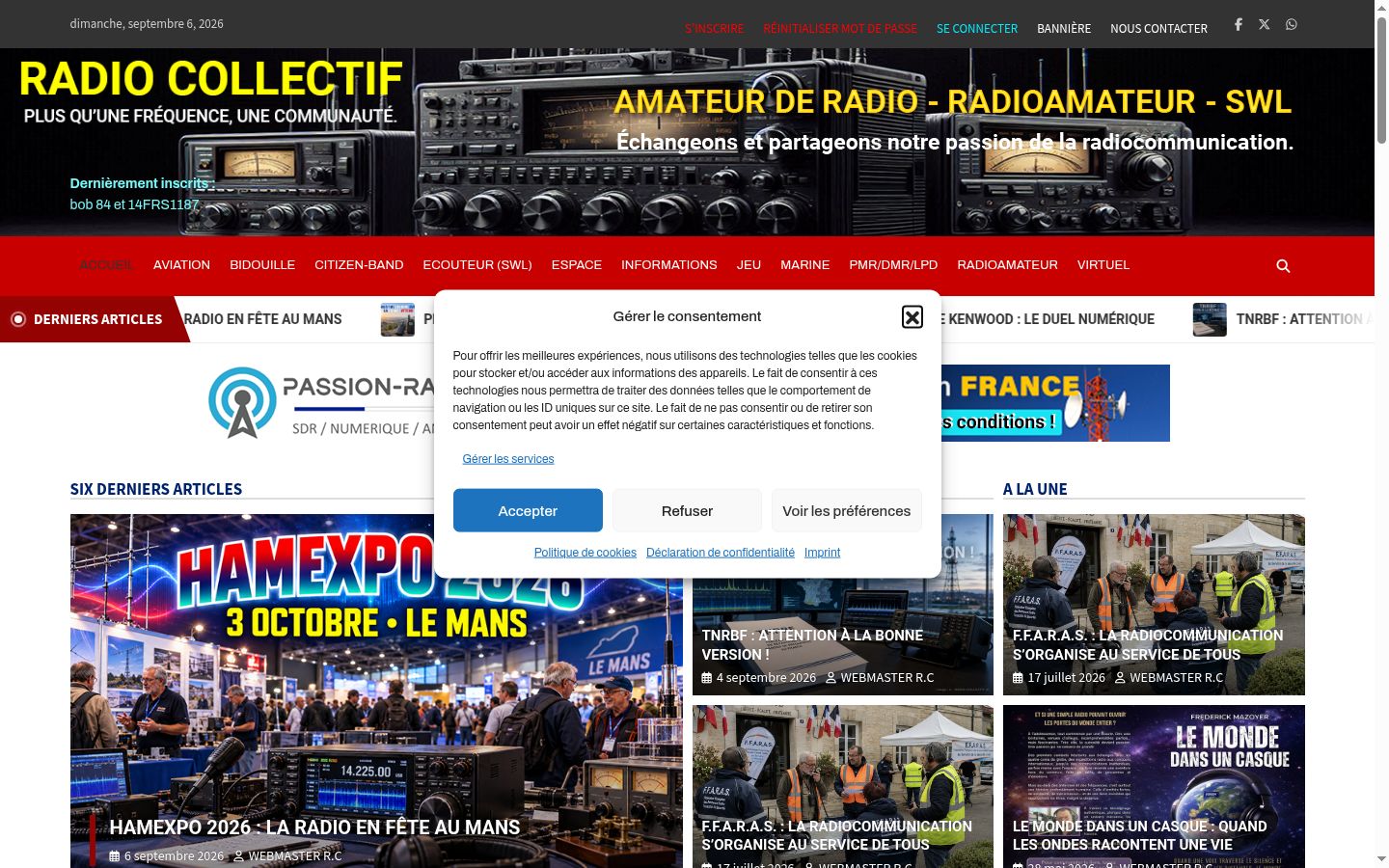The height and width of the screenshot is (868, 1389).
Task: Click the ticker thumbnail beside TNRBF headline
Action: coord(1210,319)
